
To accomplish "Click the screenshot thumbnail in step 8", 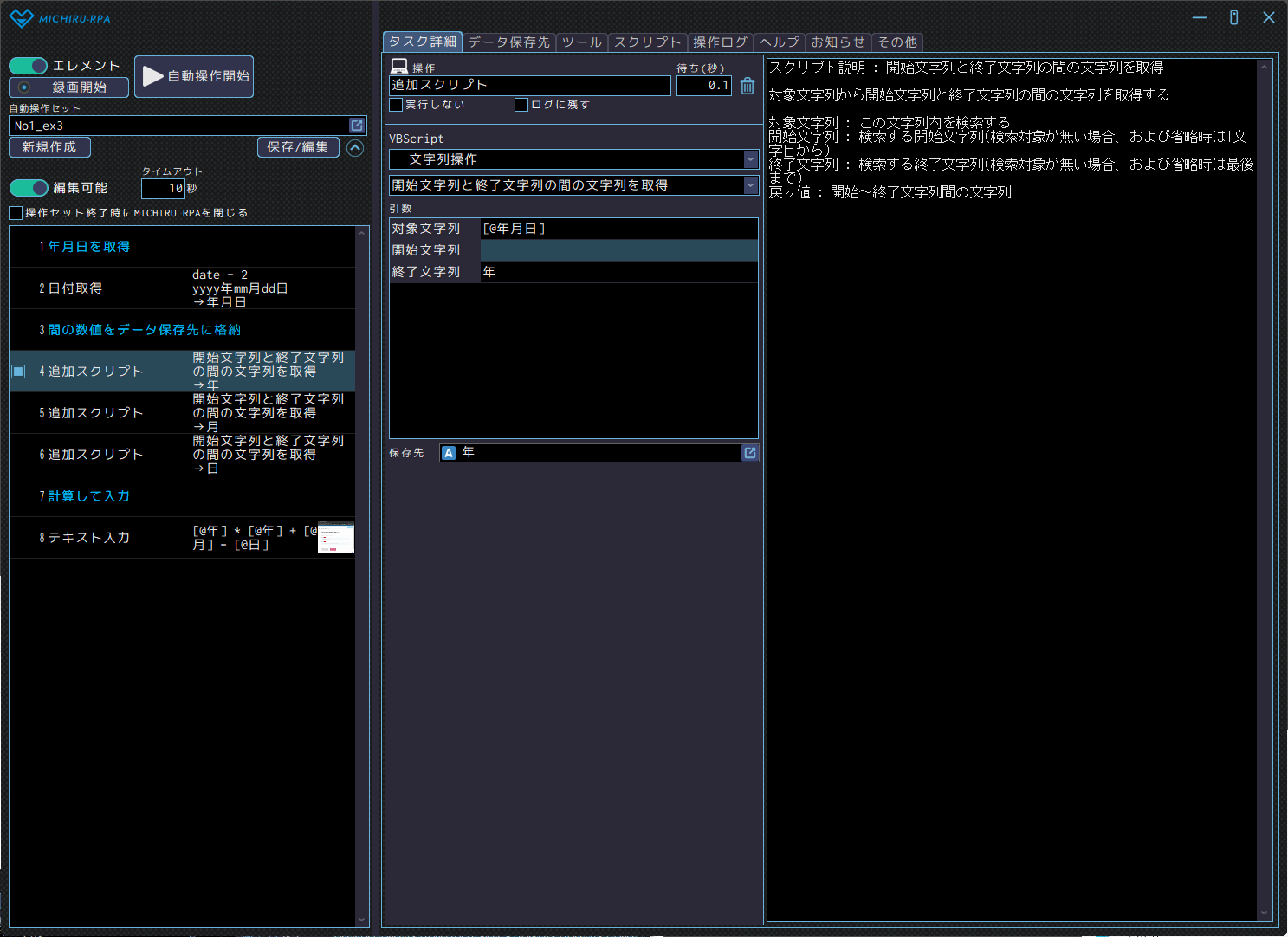I will point(336,538).
